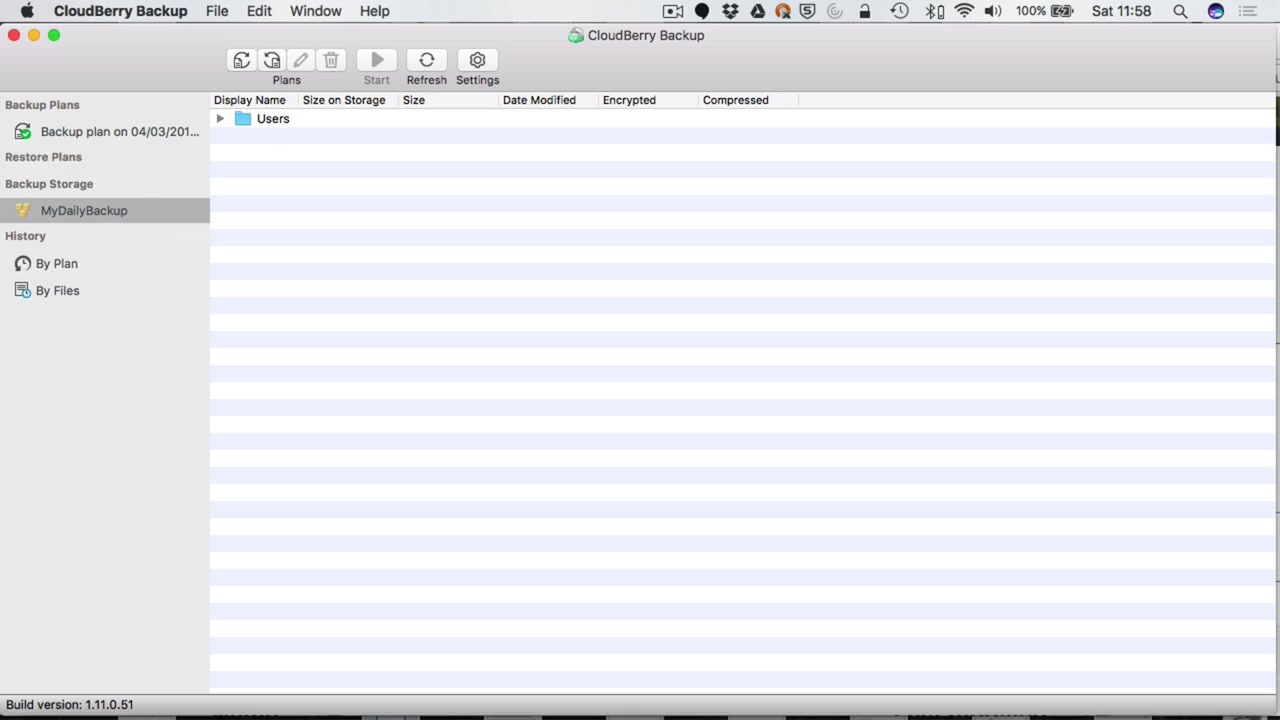
Task: Sort by the Date Modified column
Action: pos(549,100)
